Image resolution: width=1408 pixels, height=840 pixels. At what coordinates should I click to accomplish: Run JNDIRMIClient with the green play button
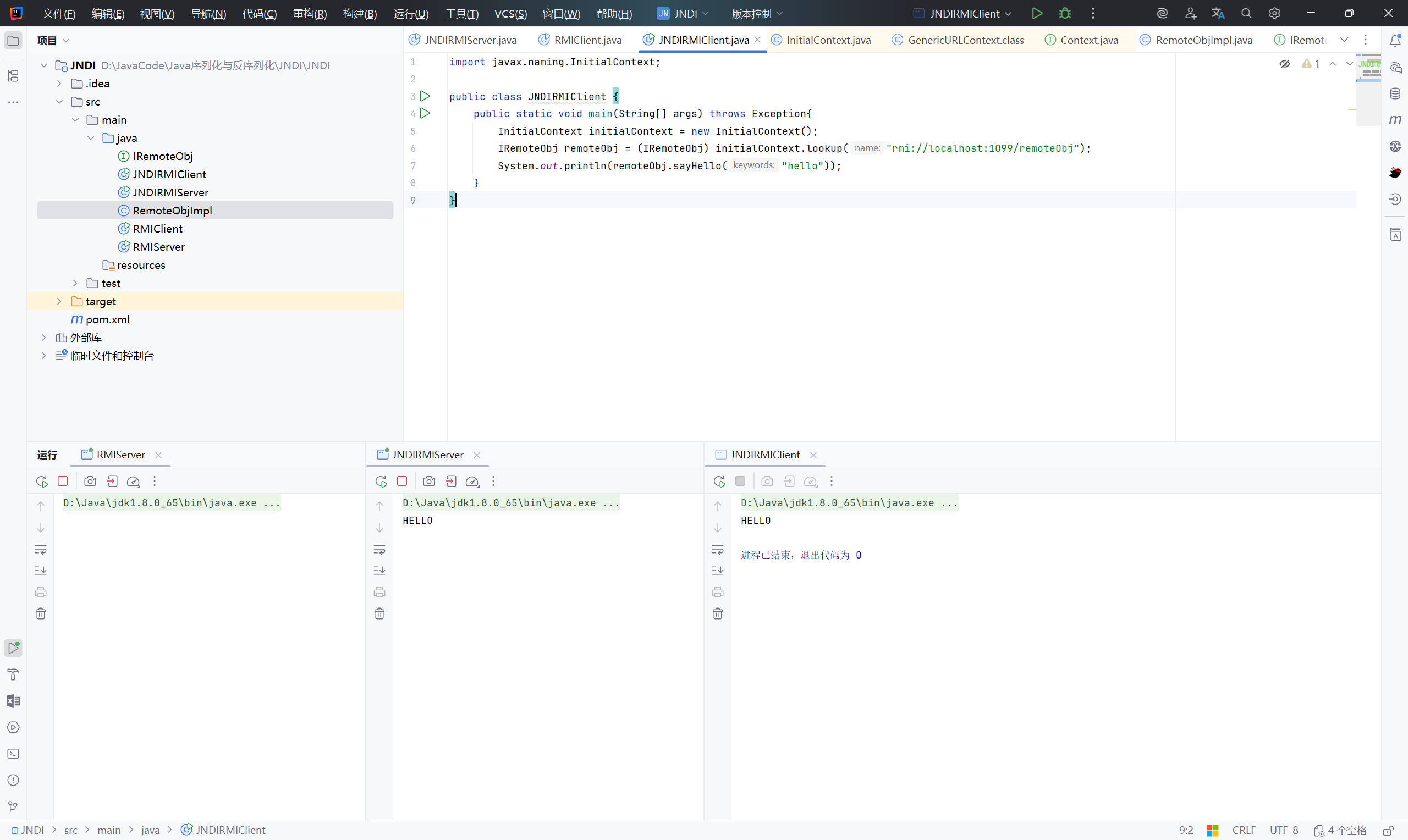tap(1037, 14)
